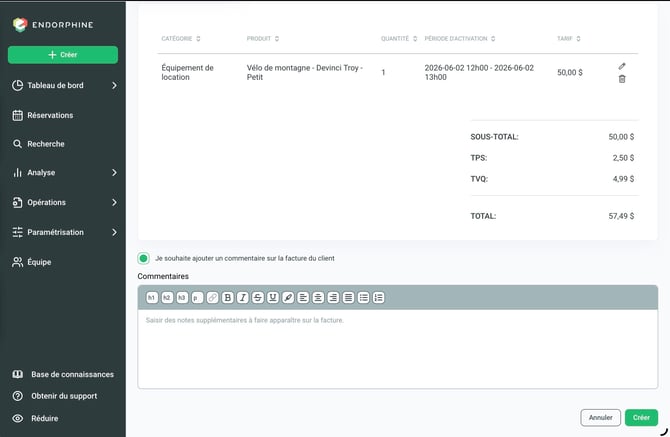Apply bold formatting in comments editor
Image resolution: width=670 pixels, height=437 pixels.
(228, 297)
